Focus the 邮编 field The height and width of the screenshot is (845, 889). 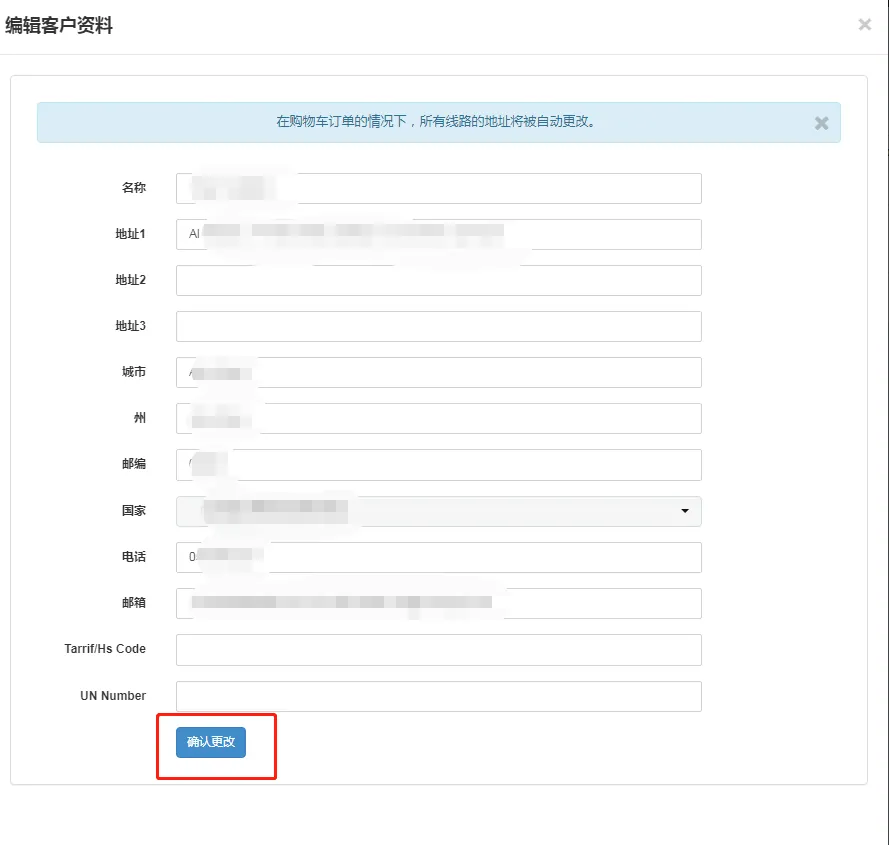tap(439, 465)
